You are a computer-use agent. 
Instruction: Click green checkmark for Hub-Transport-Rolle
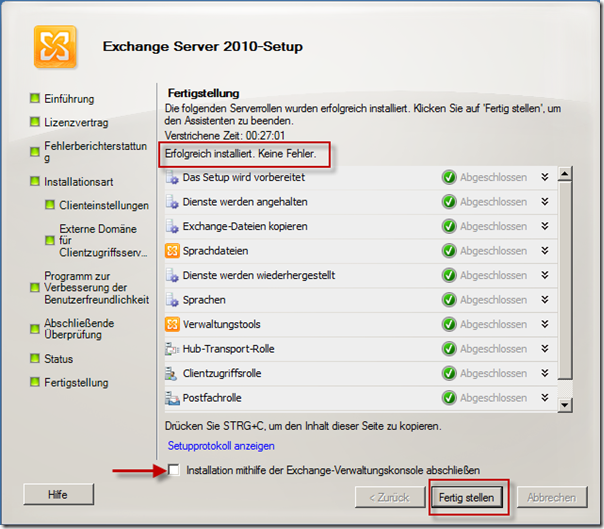pos(449,349)
